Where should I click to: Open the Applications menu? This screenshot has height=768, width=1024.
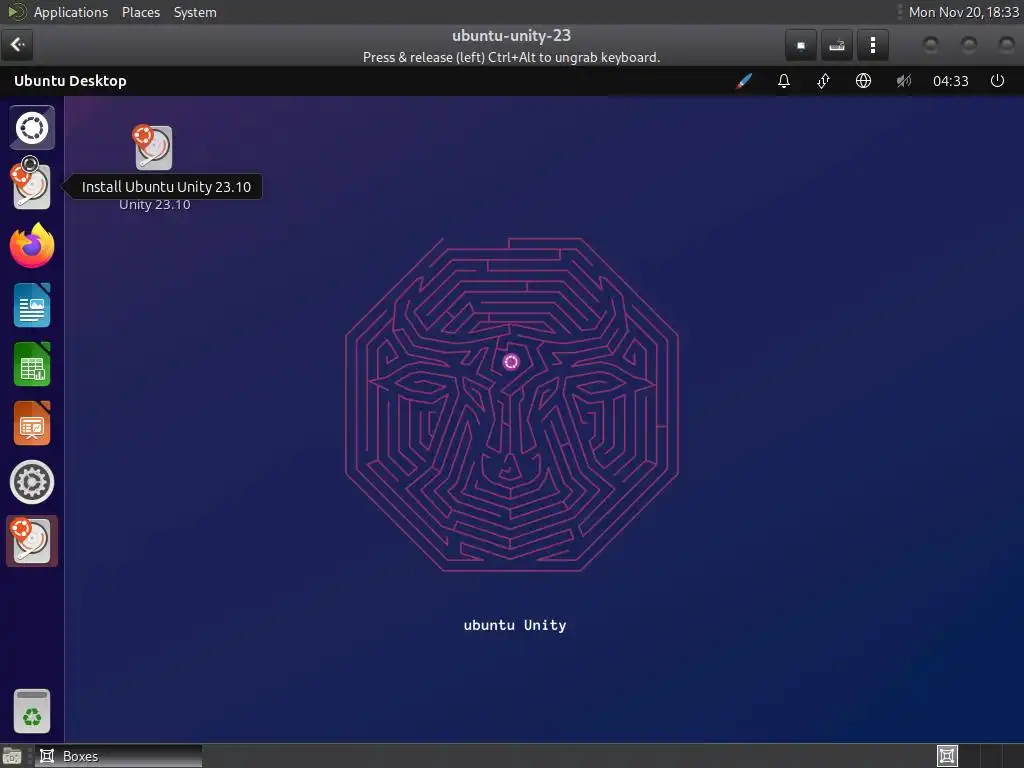click(71, 12)
